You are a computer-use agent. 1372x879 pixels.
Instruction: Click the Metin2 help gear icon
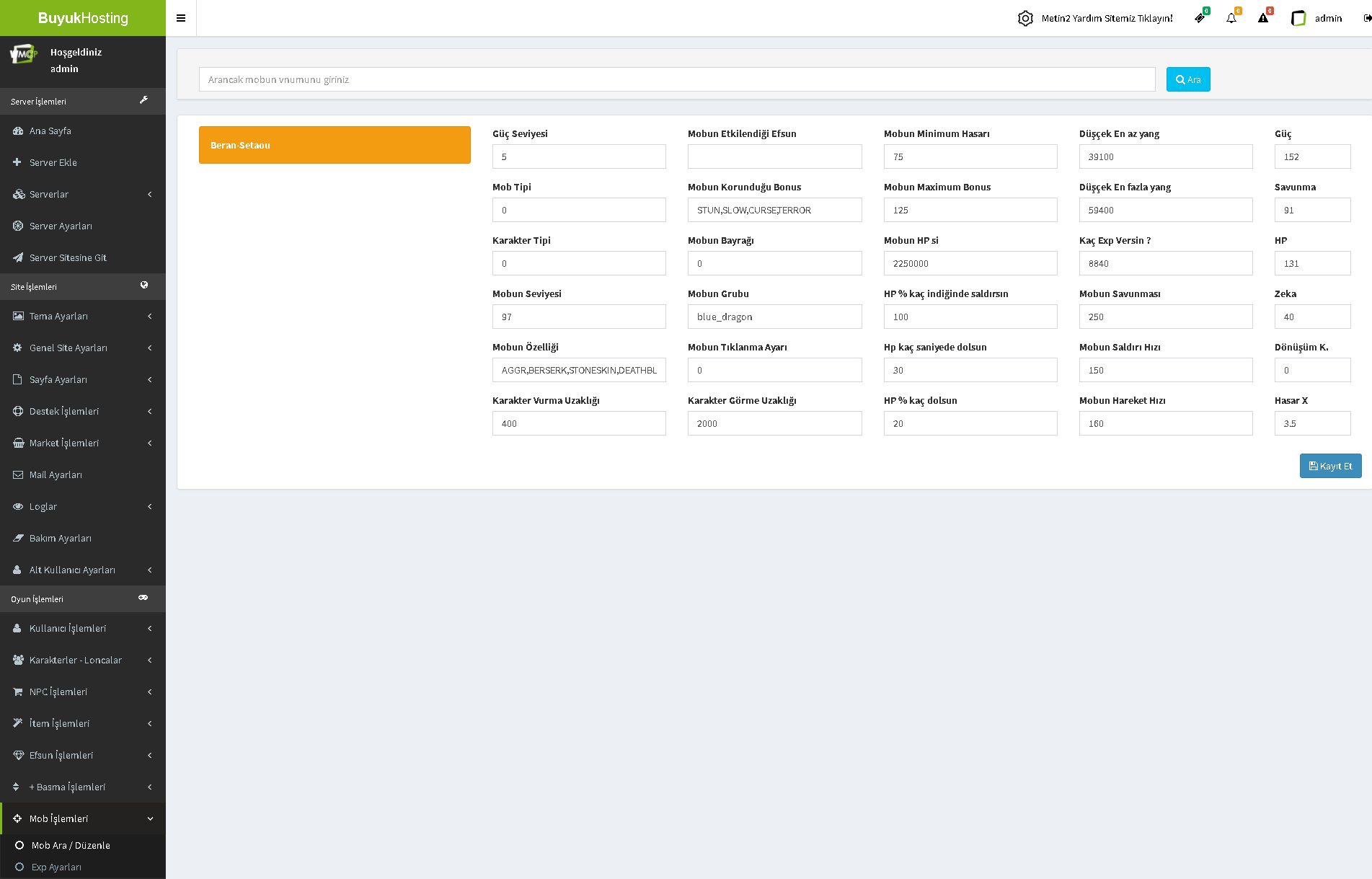[1025, 18]
